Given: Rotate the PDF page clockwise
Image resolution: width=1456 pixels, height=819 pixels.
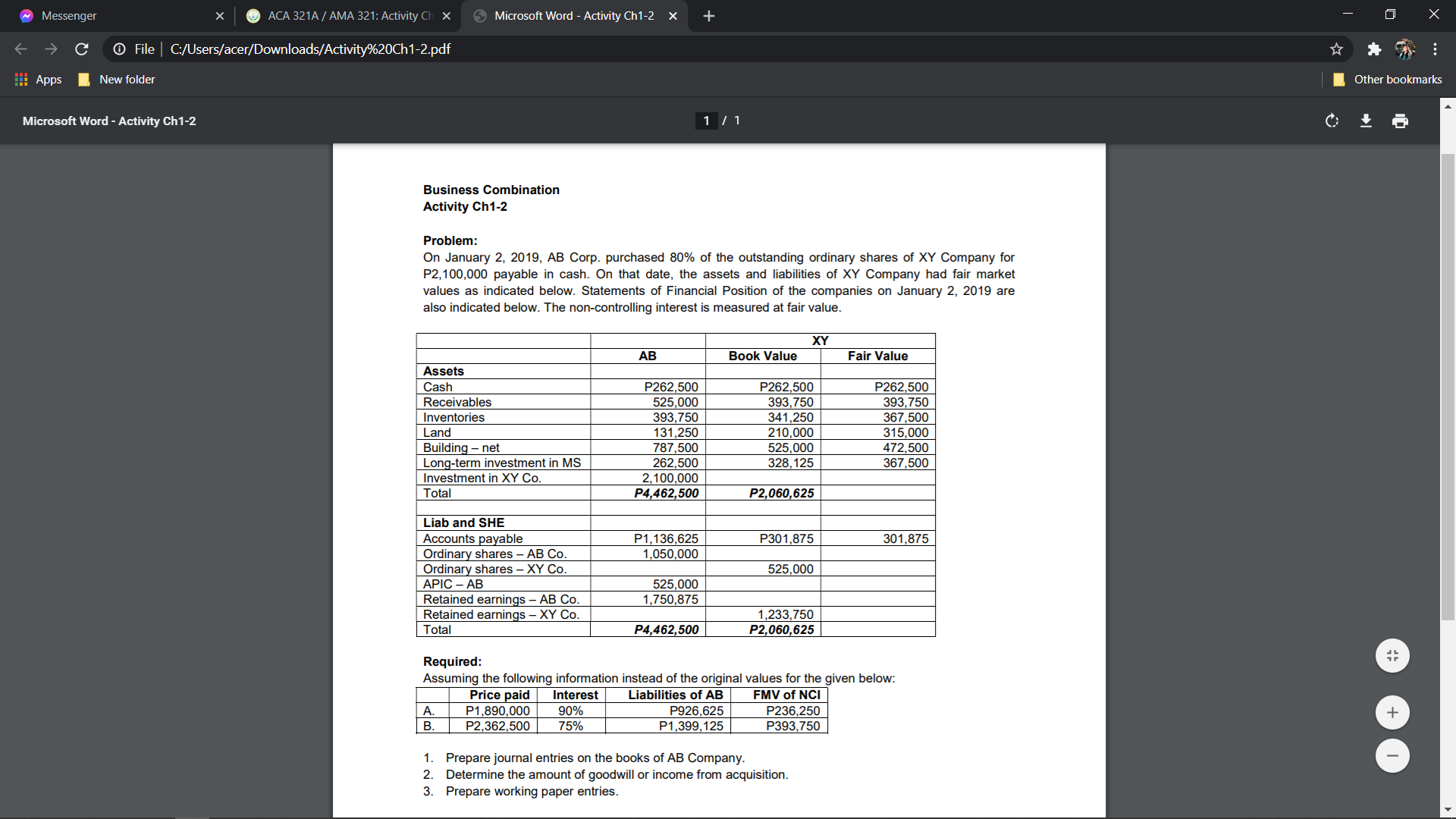Looking at the screenshot, I should [1332, 121].
